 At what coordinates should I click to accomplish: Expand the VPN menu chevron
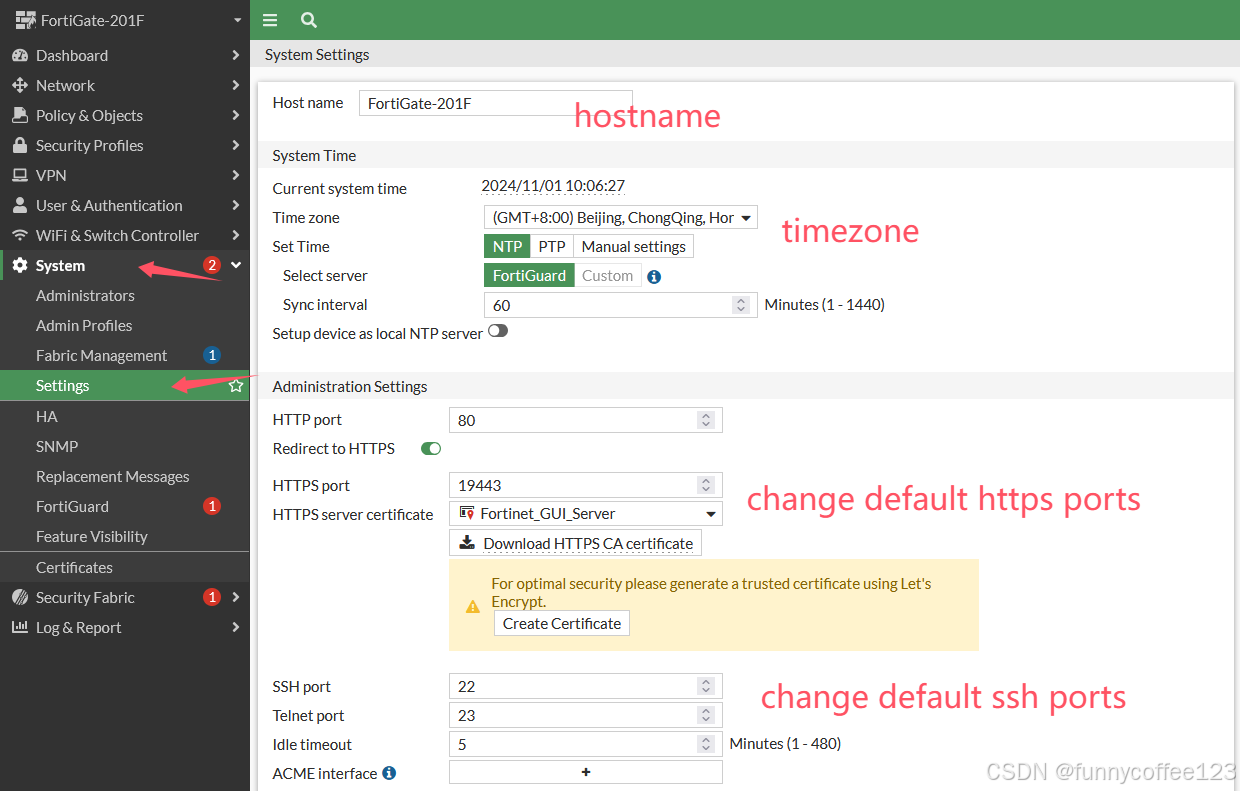click(x=236, y=175)
